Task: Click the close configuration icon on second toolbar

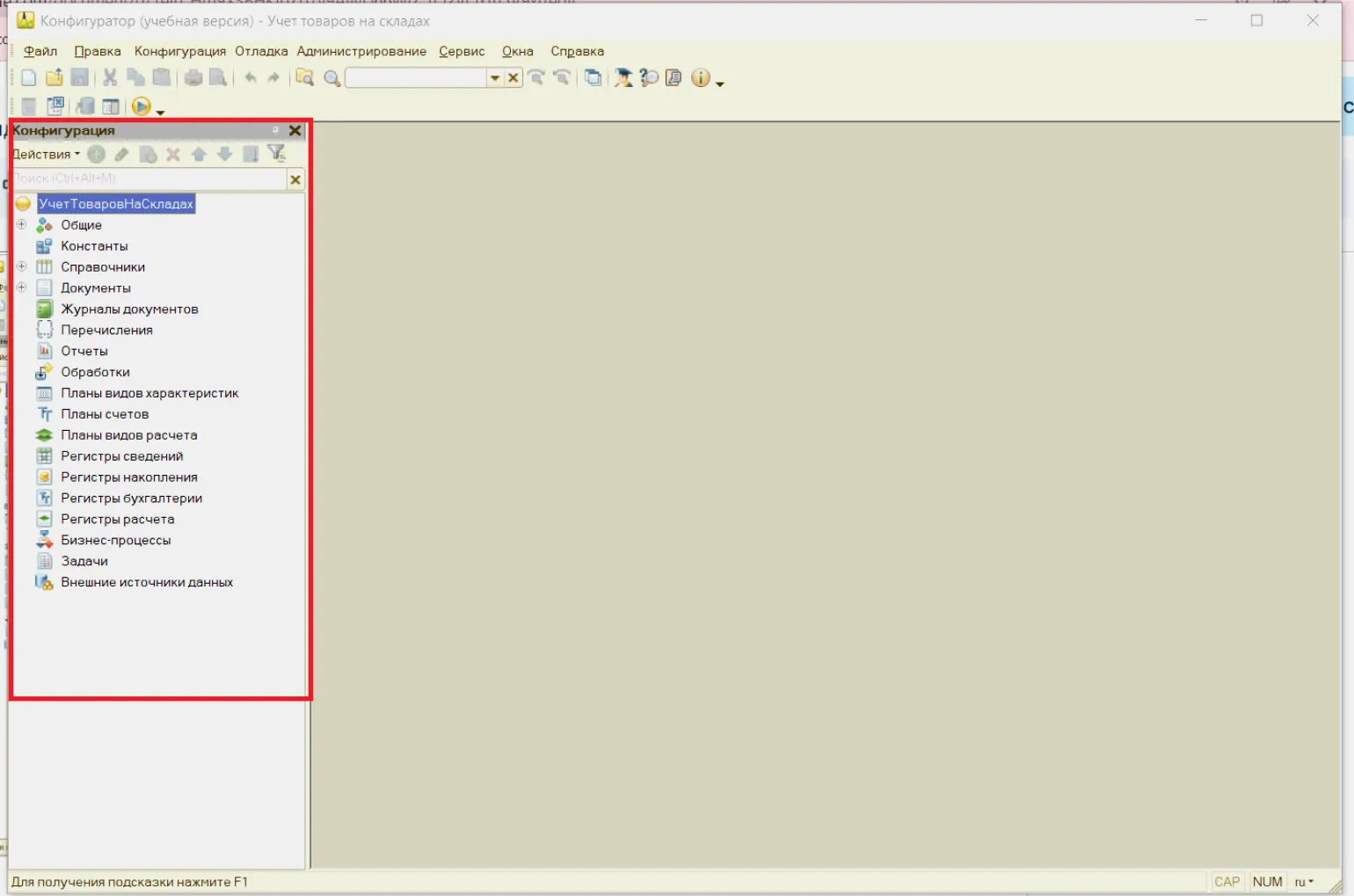Action: tap(55, 106)
